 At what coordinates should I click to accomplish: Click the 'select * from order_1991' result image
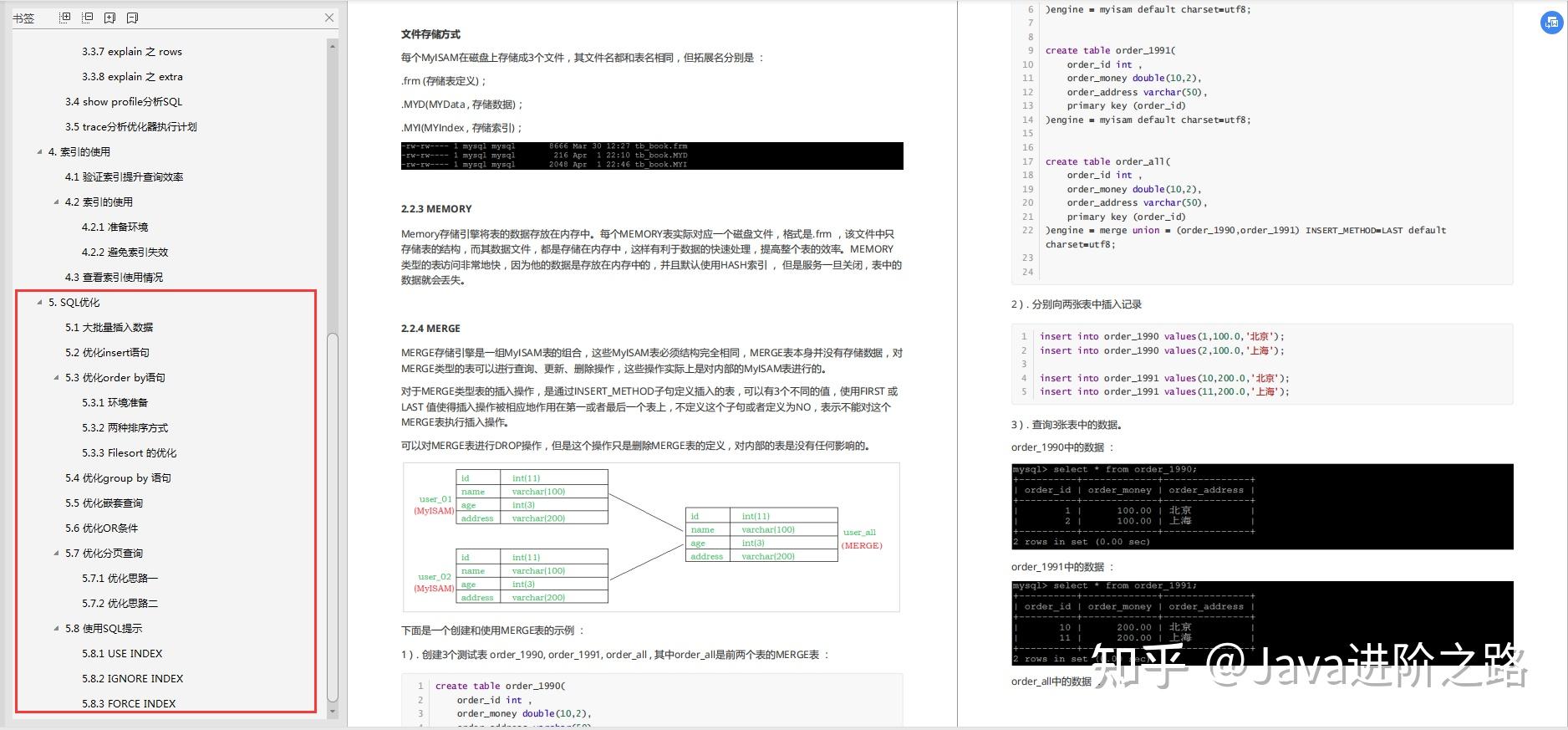(1262, 623)
